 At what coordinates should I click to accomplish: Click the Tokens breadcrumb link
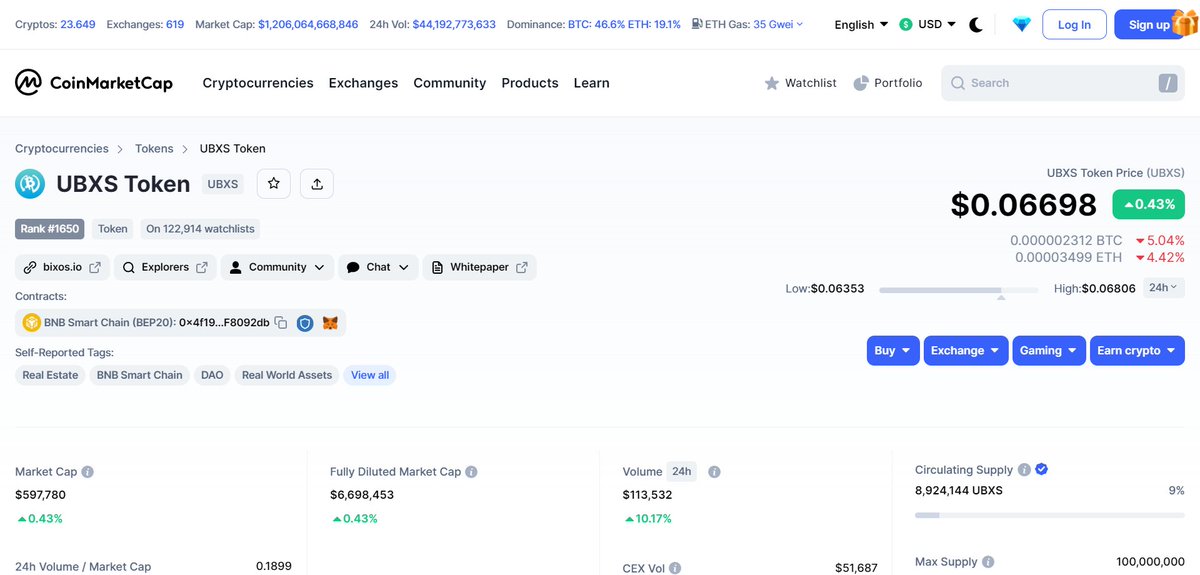pos(154,149)
